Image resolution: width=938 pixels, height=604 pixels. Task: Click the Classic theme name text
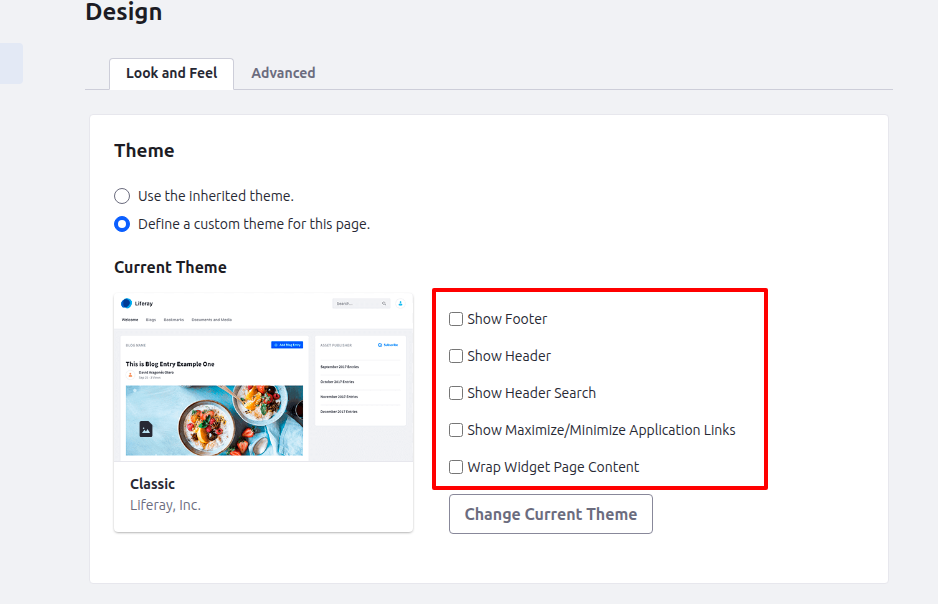click(153, 484)
